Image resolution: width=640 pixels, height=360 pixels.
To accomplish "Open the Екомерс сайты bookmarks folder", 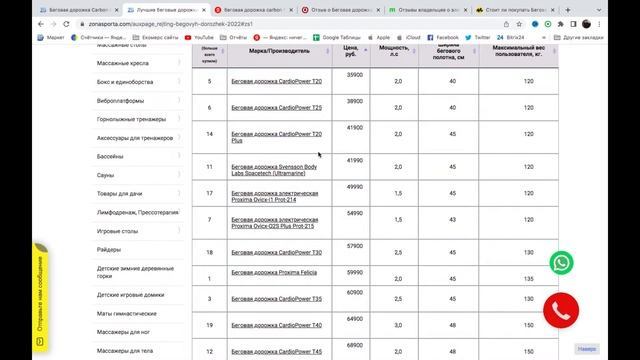I will (156, 38).
